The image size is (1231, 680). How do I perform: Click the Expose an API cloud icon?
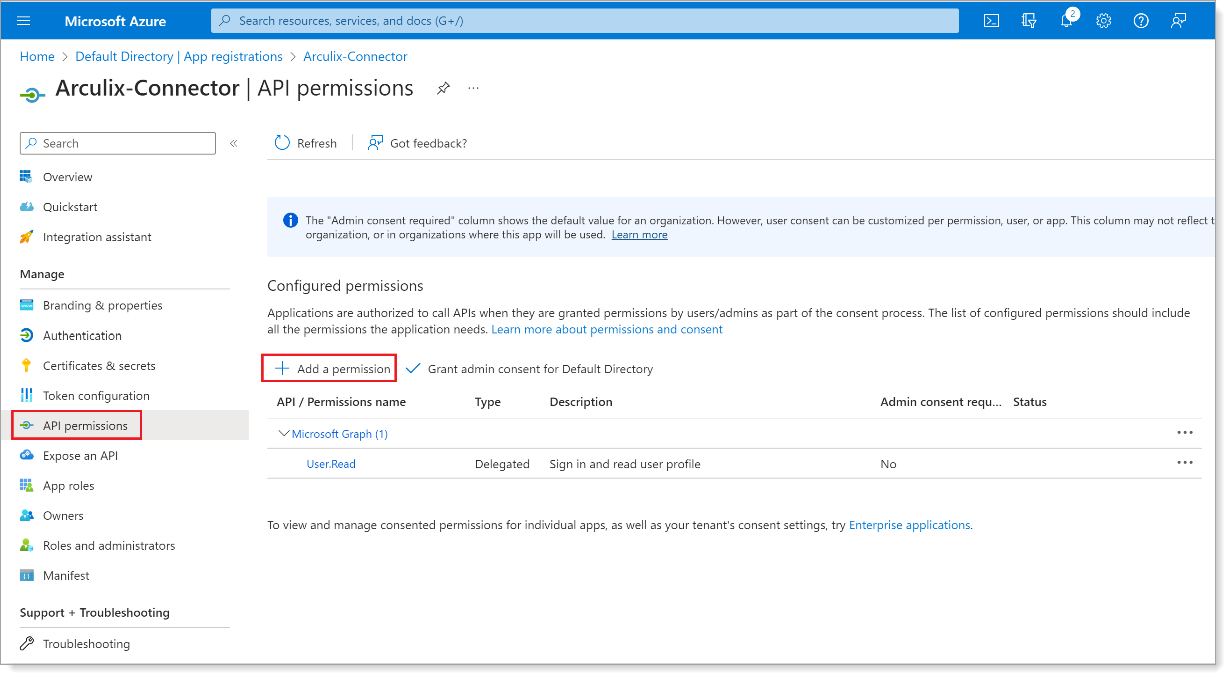pyautogui.click(x=26, y=456)
